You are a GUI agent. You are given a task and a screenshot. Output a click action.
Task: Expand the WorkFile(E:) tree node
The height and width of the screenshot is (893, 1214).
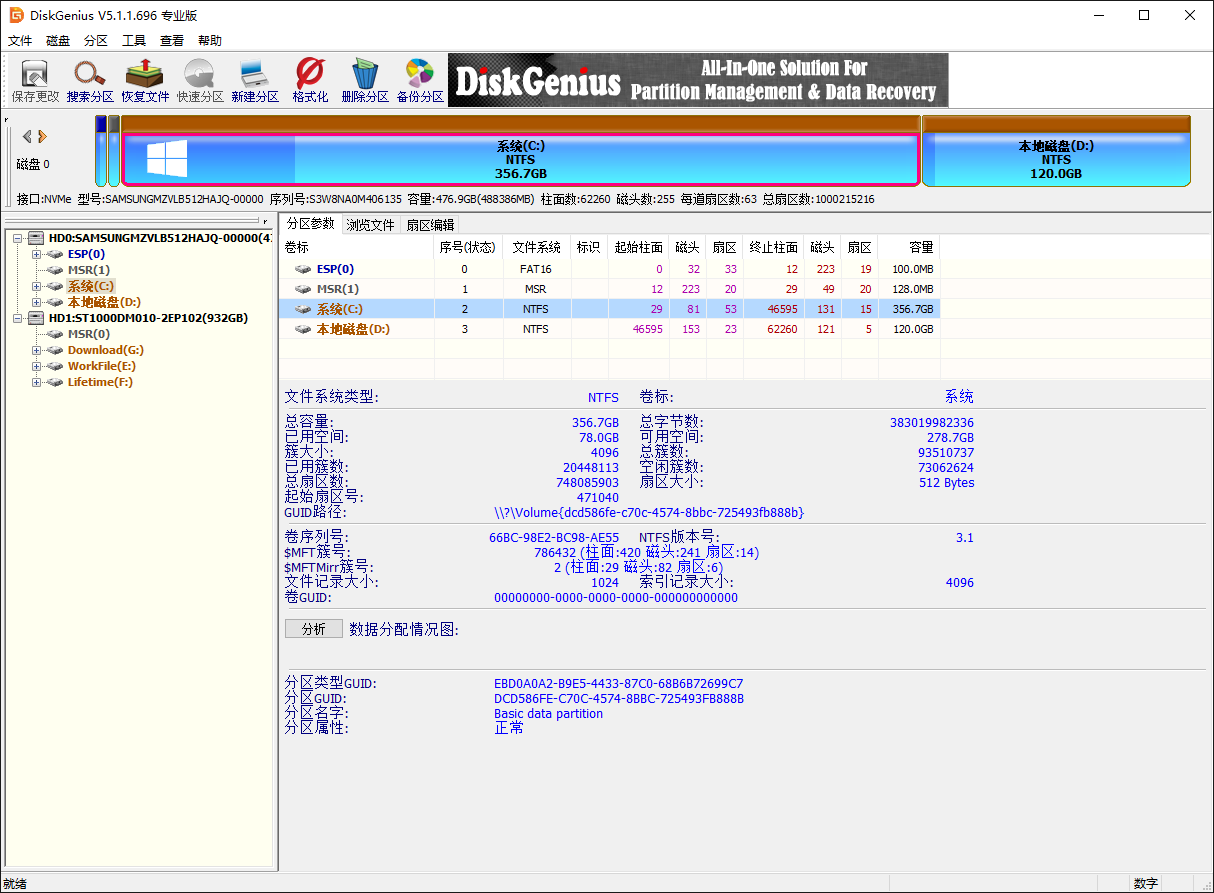37,366
